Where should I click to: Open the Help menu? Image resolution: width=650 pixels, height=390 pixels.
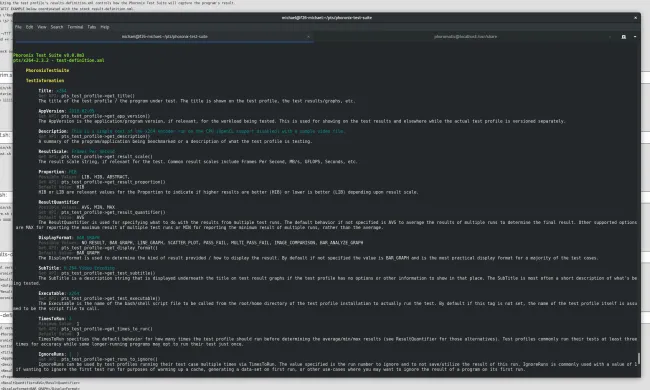105,27
